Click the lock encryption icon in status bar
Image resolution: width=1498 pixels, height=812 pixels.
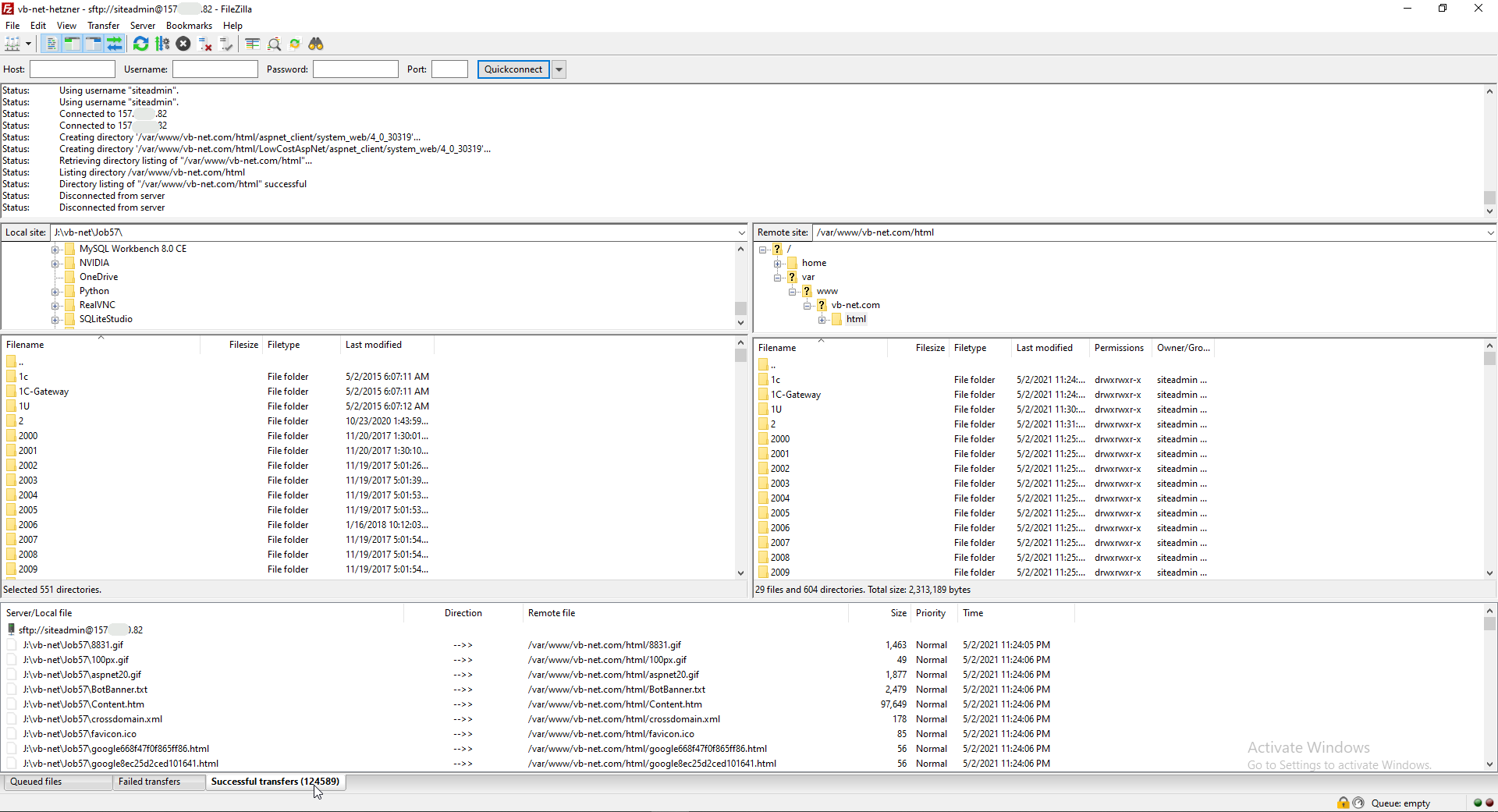tap(1343, 803)
